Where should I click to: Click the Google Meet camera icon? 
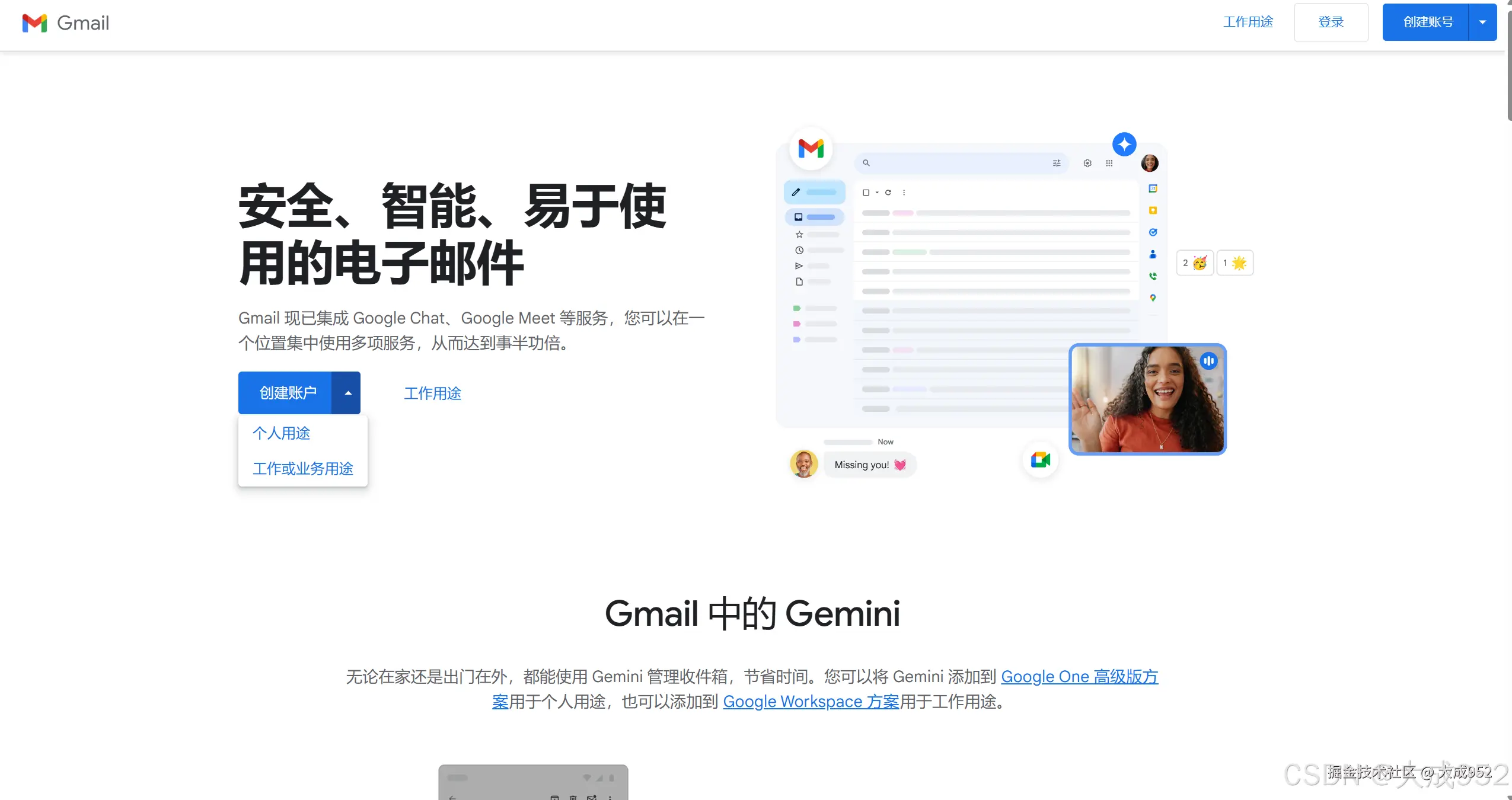tap(1040, 460)
